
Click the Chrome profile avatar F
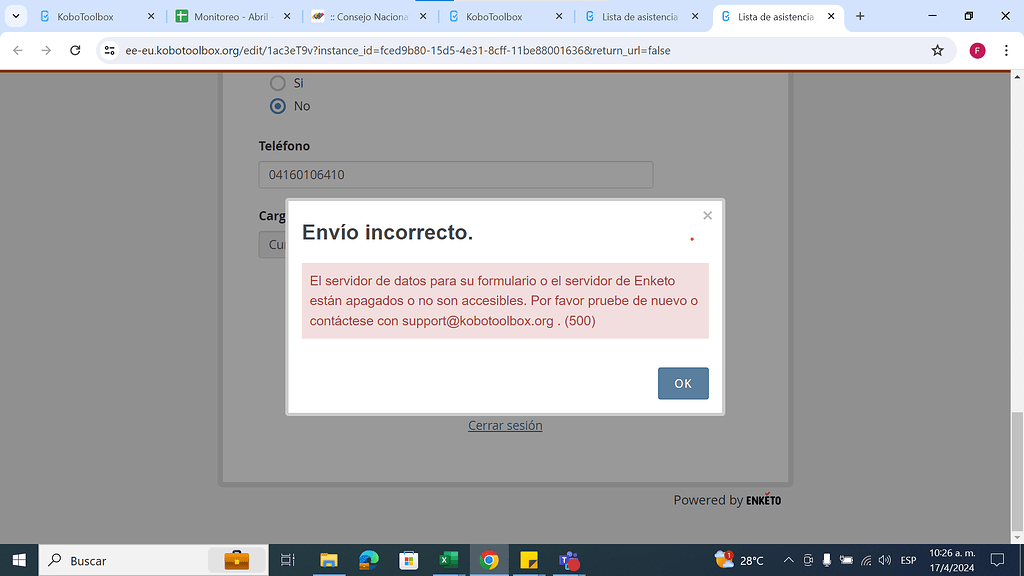click(977, 50)
